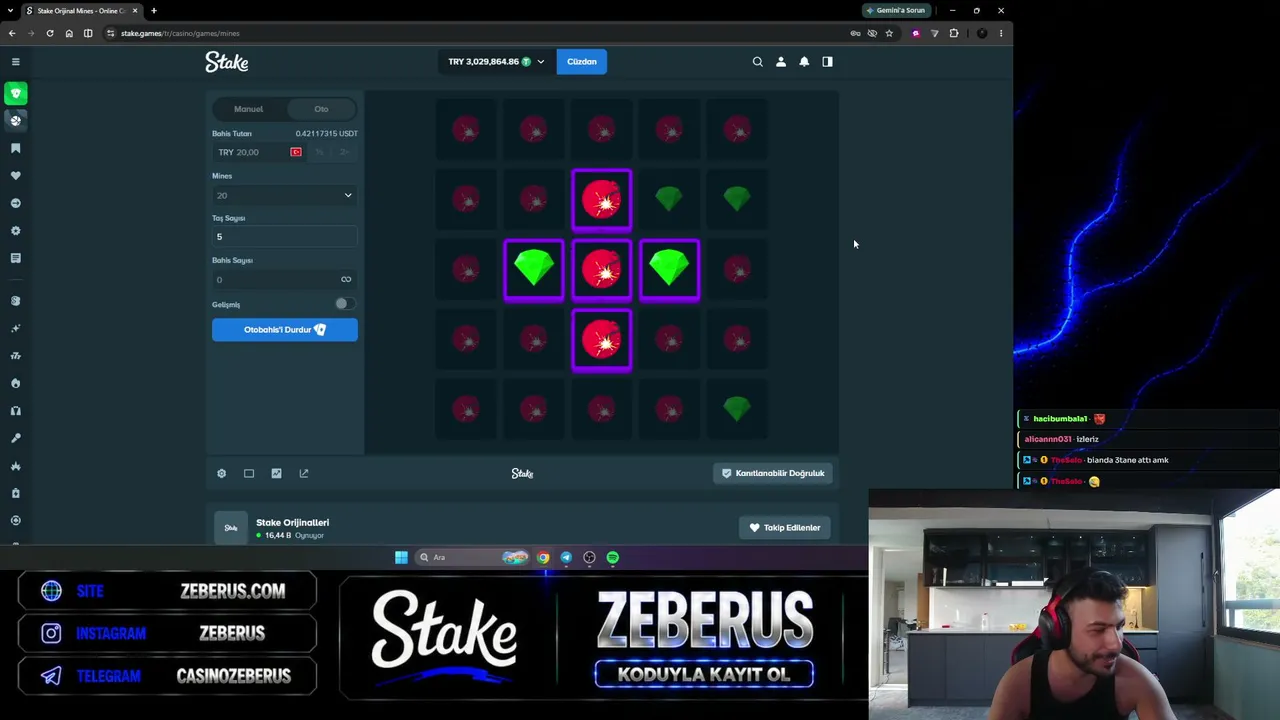1280x720 pixels.
Task: Open Kanıtlanabilir Doğruluk fairness link
Action: [x=775, y=473]
